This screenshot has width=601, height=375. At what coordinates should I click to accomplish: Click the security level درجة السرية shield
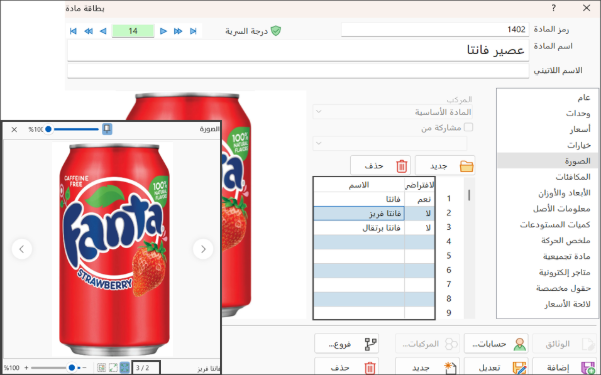tap(276, 31)
